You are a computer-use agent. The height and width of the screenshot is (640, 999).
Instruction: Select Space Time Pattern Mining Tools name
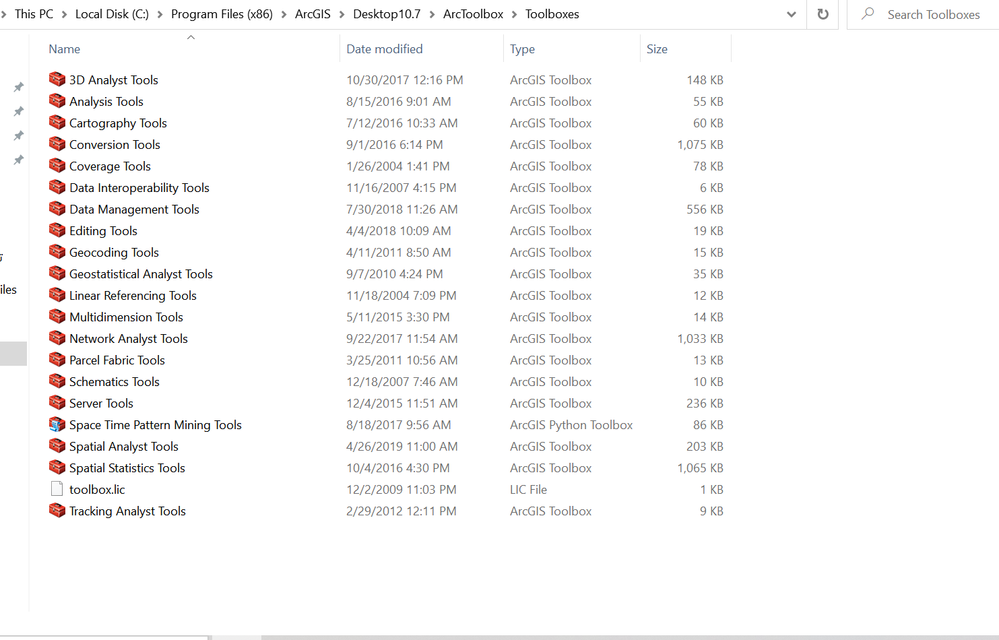click(x=155, y=425)
